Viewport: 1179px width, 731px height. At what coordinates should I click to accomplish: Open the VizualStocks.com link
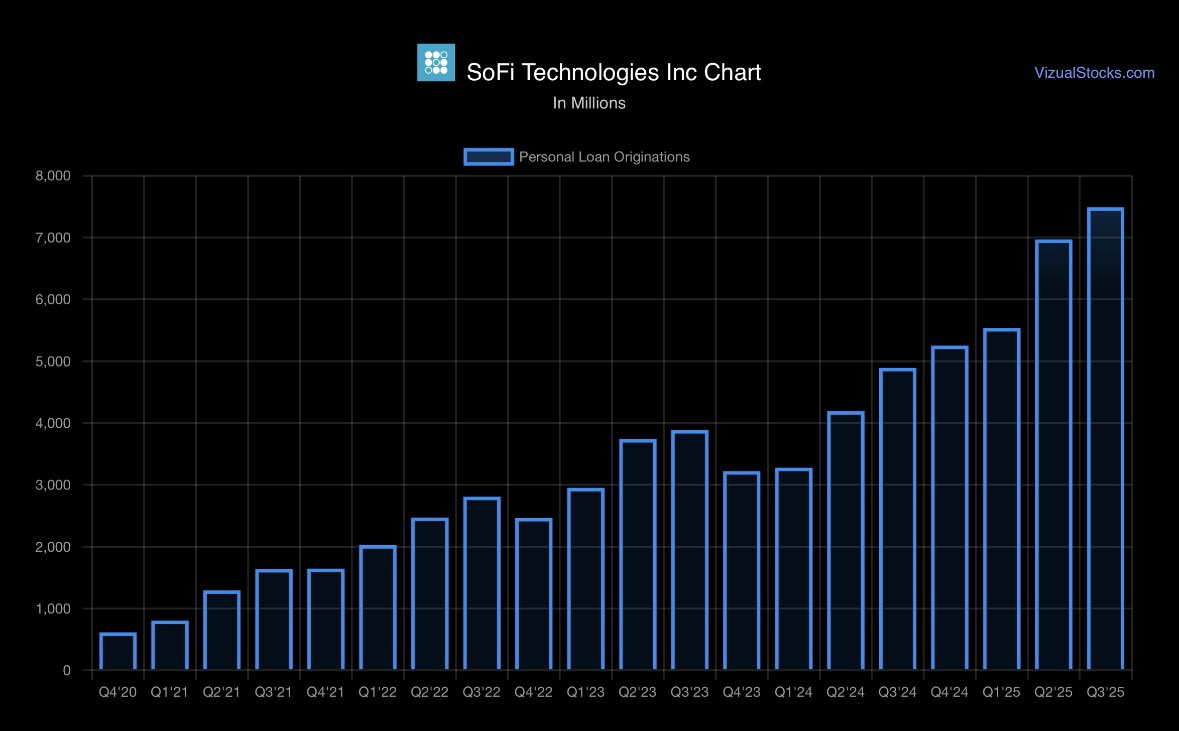click(x=1094, y=73)
